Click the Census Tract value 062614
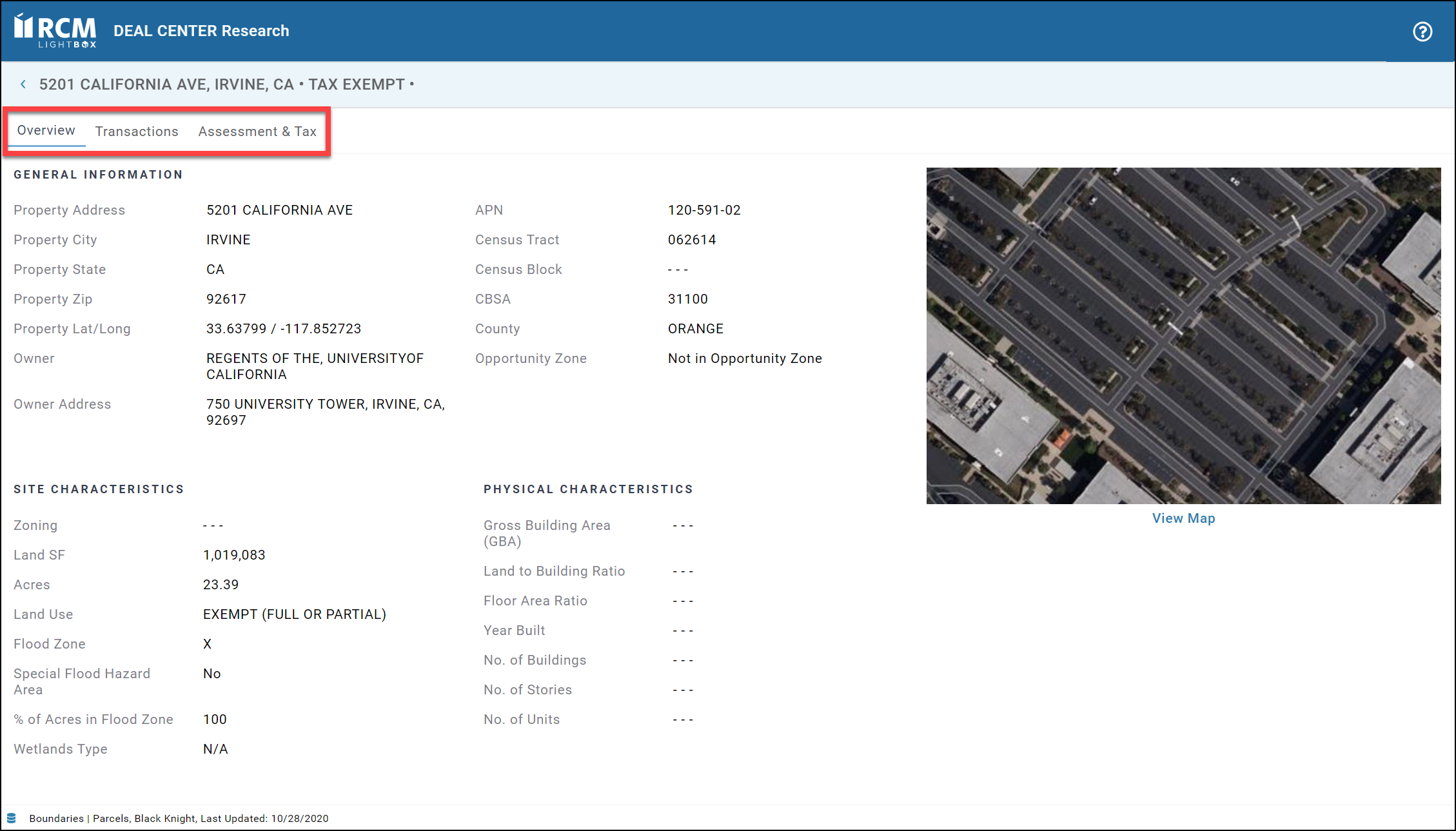Viewport: 1456px width, 831px height. pyautogui.click(x=692, y=240)
